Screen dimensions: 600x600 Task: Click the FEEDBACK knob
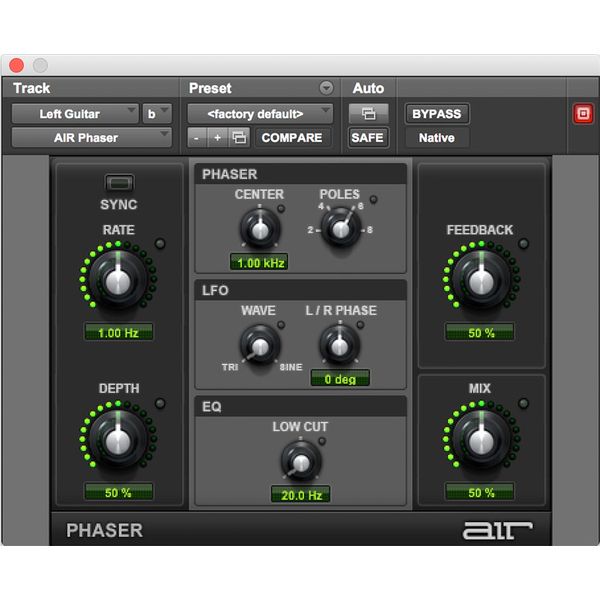tap(481, 280)
